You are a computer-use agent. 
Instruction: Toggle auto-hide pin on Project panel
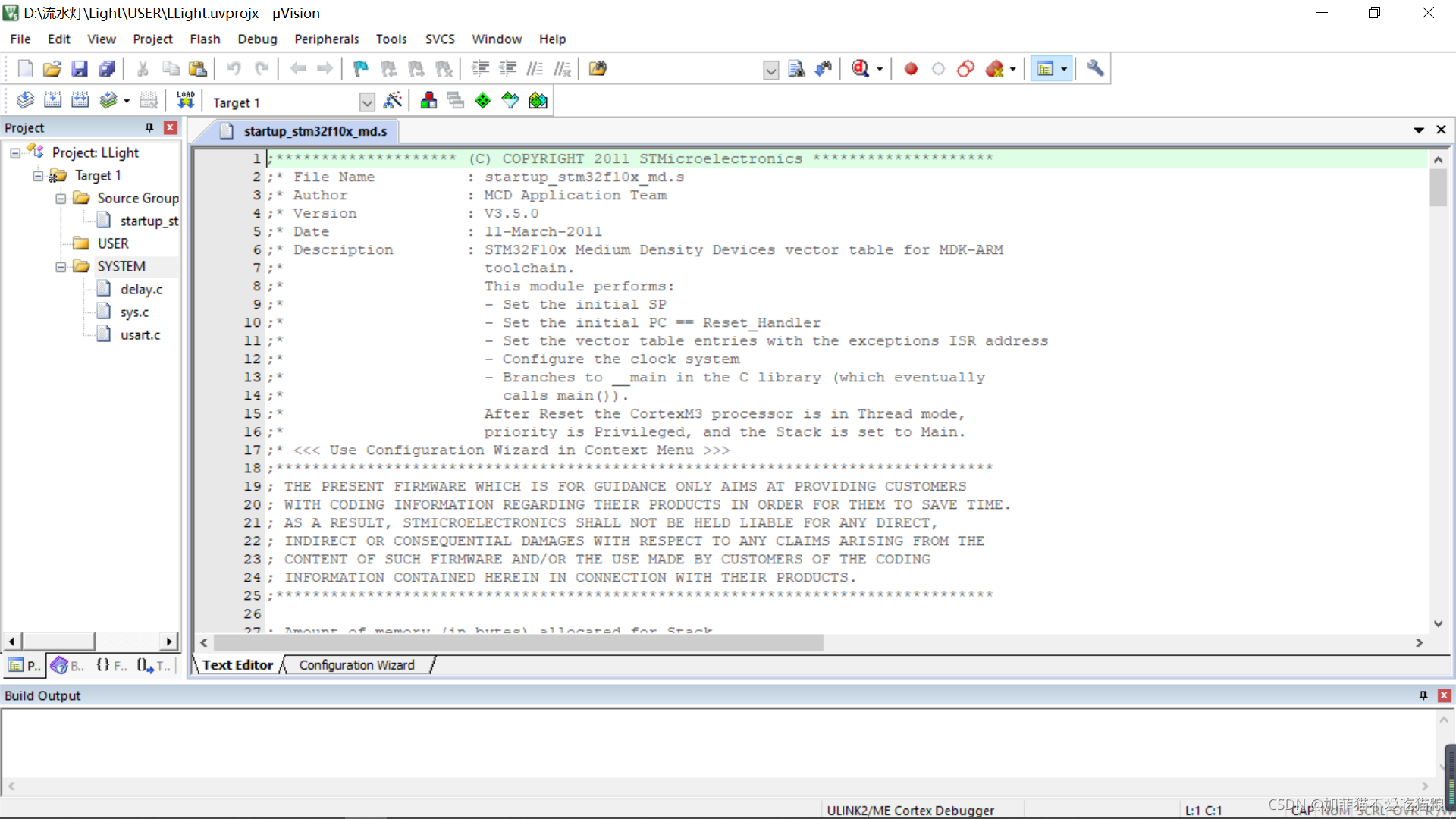149,127
